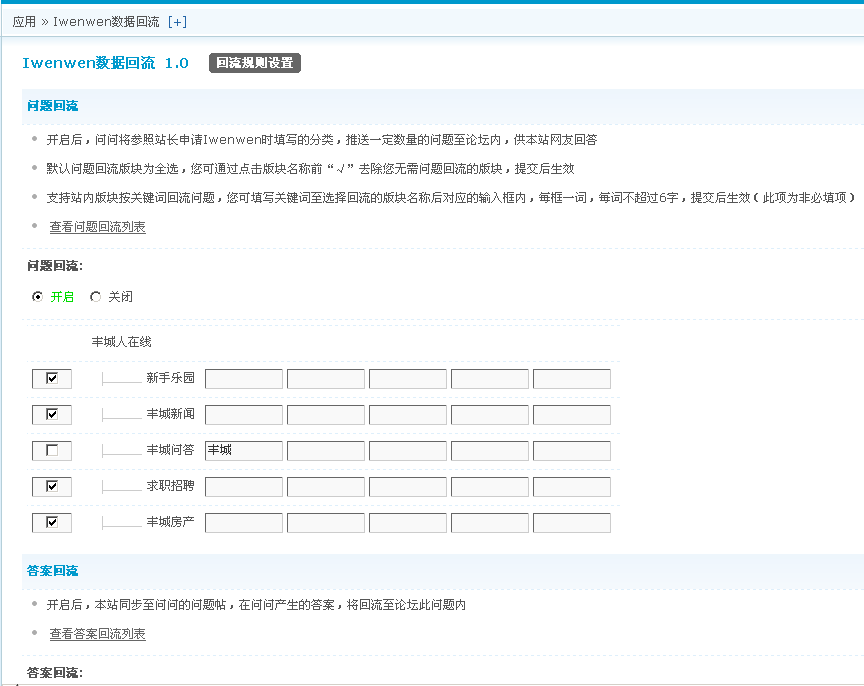This screenshot has height=686, width=864.
Task: Select the 开启 radio button
Action: click(37, 297)
